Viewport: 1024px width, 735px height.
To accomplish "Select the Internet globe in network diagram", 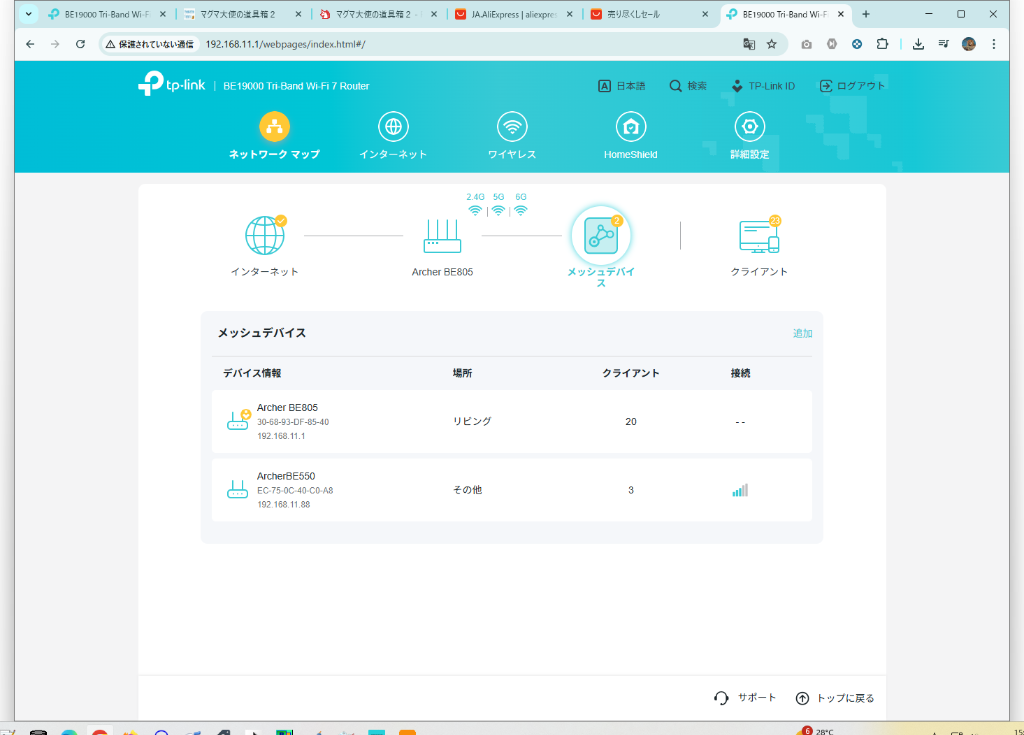I will click(x=264, y=235).
